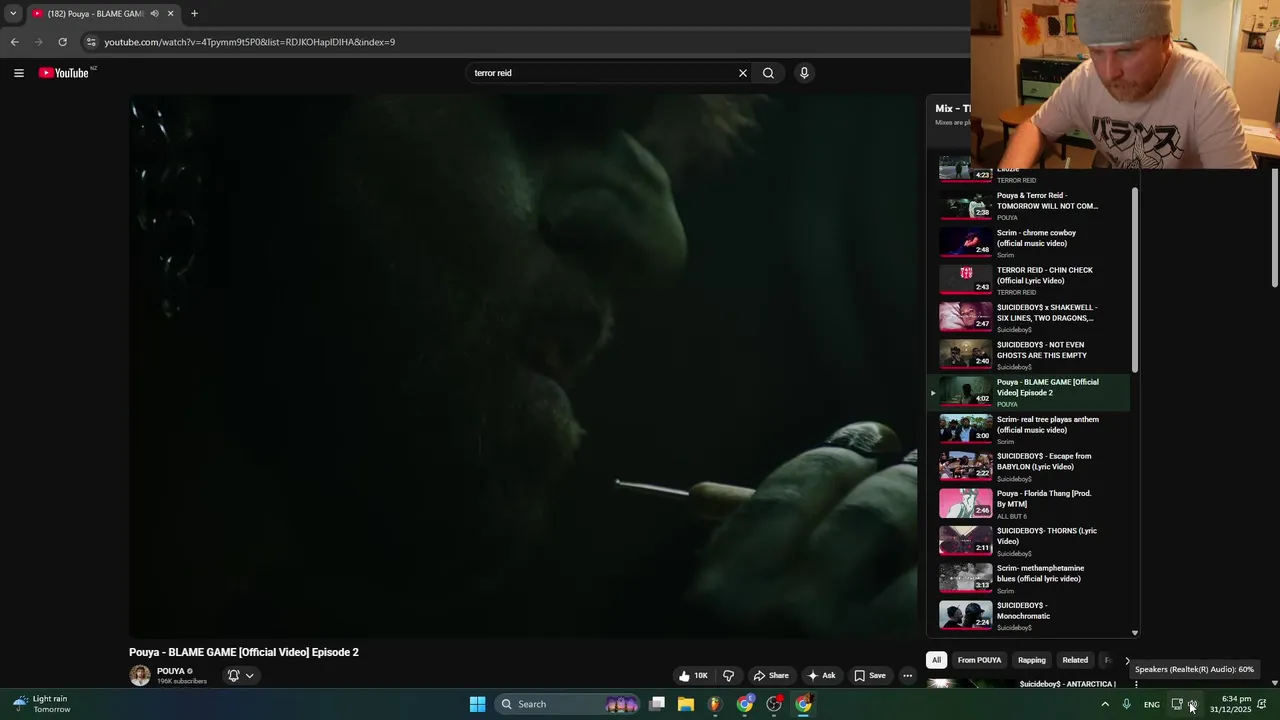1280x720 pixels.
Task: Select the 'From POUYA' filter chip
Action: click(979, 660)
